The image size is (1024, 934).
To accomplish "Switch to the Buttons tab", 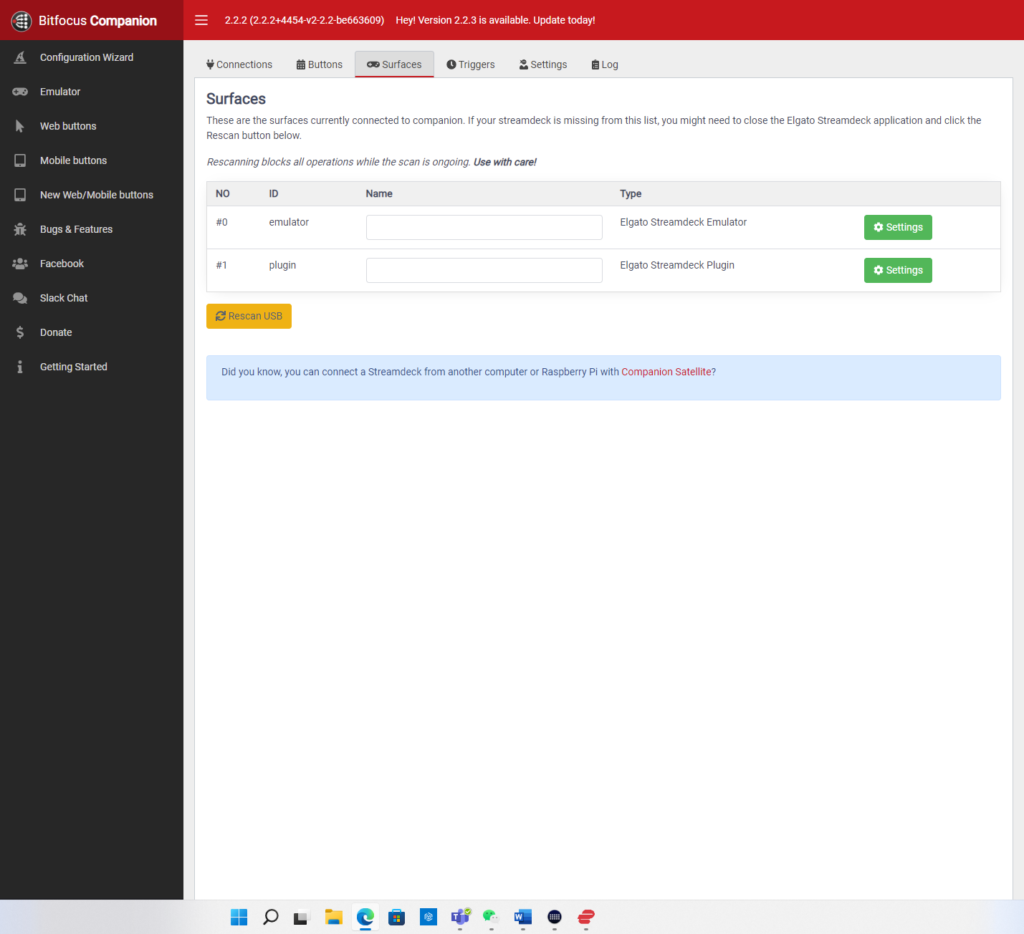I will pyautogui.click(x=319, y=65).
